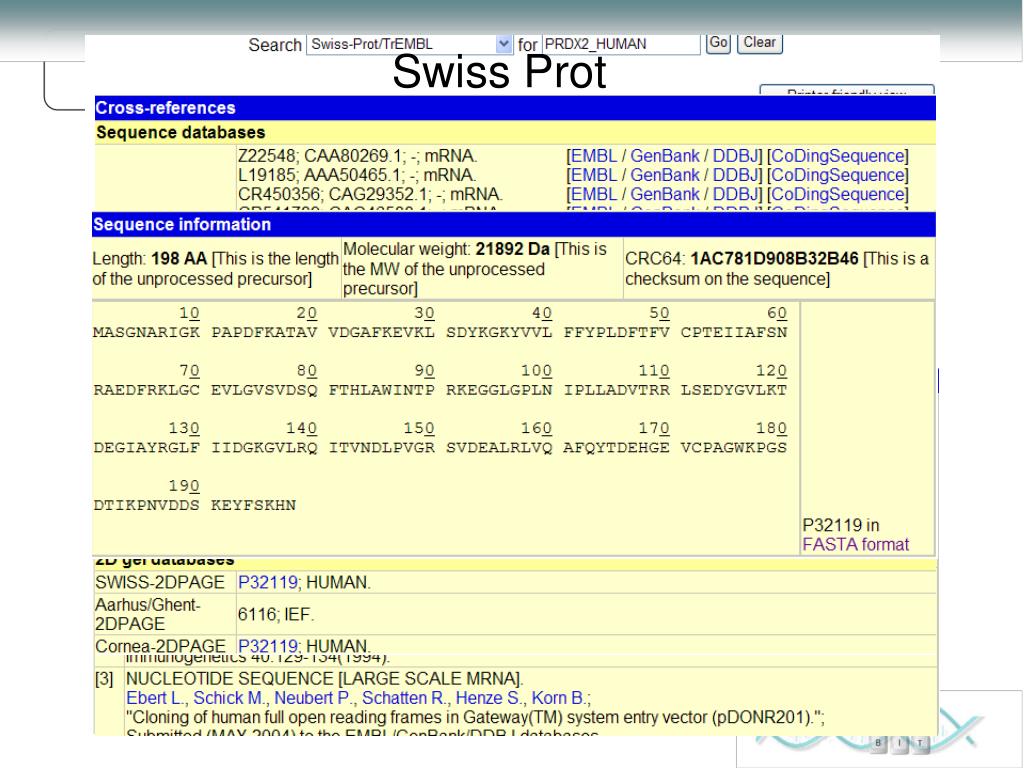Click the PRDX2_HUMAN search input field

[621, 44]
